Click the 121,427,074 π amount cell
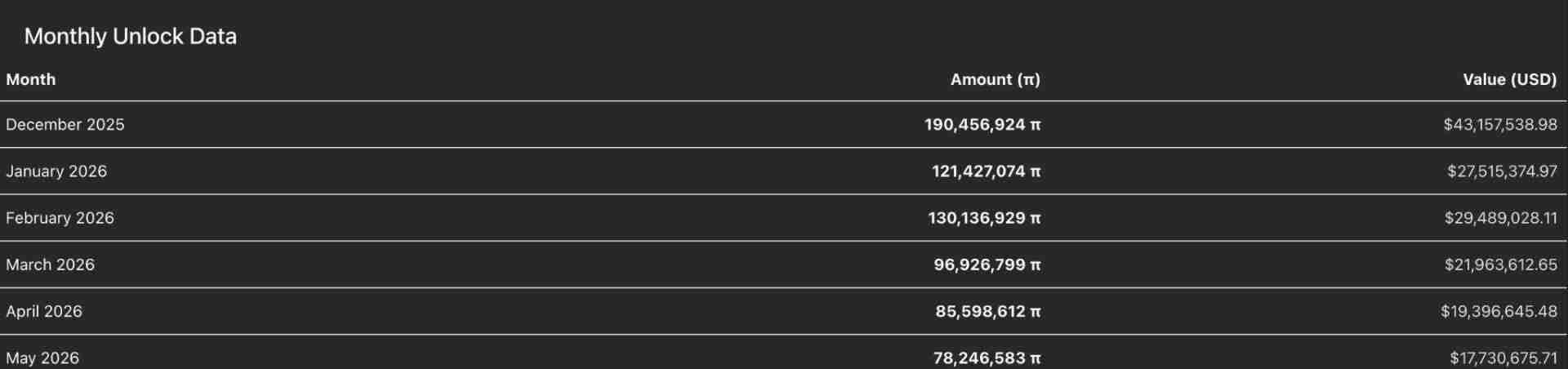The height and width of the screenshot is (369, 1568). (x=986, y=171)
